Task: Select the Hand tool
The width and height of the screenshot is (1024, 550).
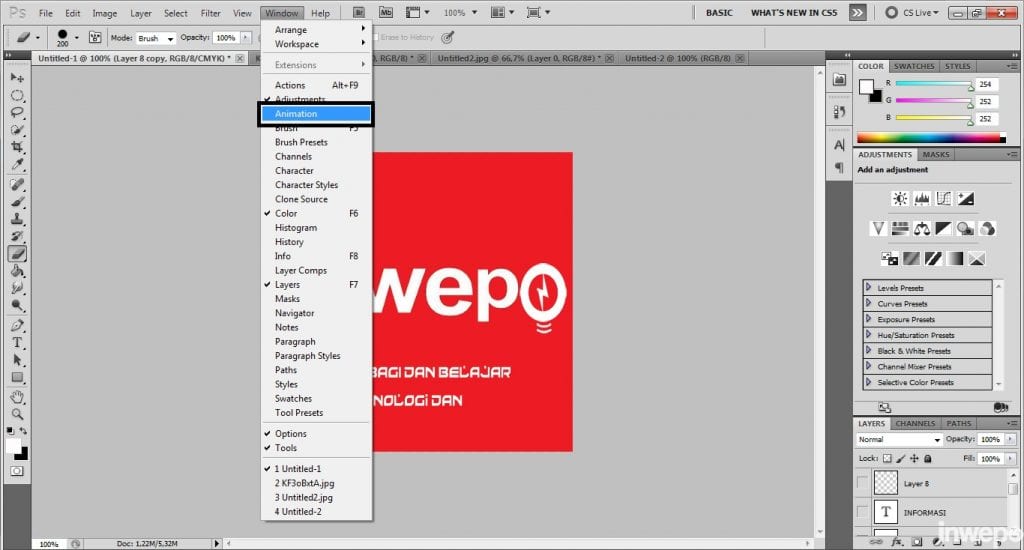Action: pos(17,397)
